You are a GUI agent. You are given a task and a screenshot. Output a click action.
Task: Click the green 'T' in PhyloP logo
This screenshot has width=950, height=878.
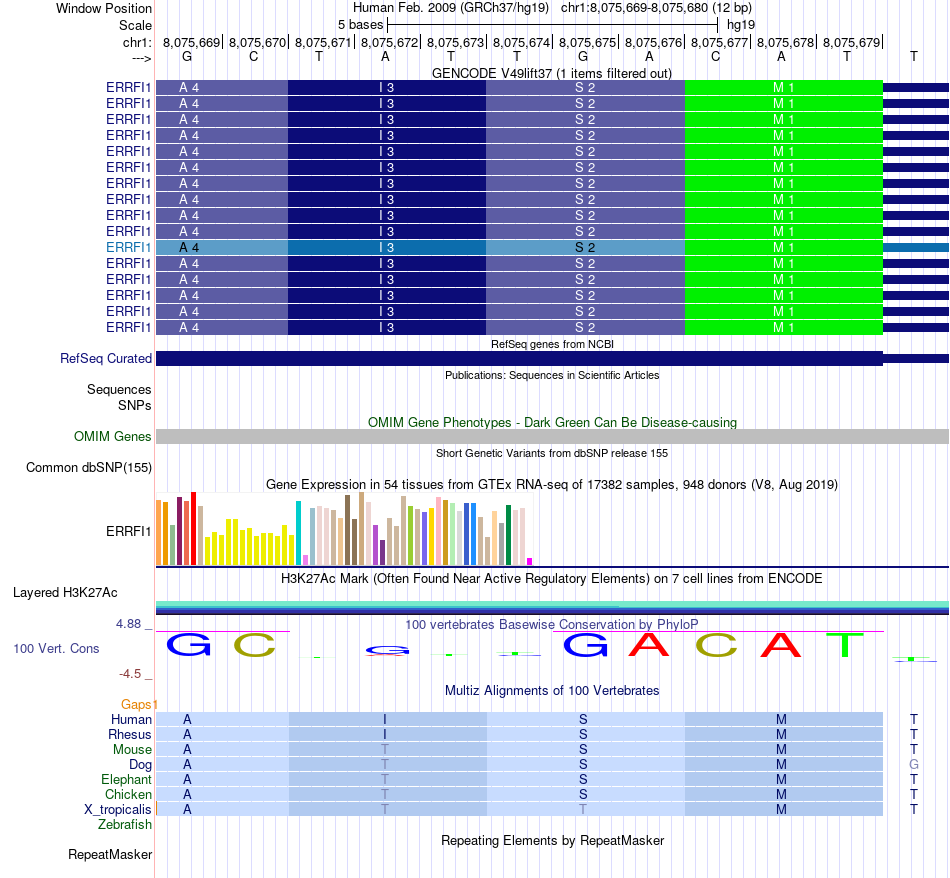845,645
